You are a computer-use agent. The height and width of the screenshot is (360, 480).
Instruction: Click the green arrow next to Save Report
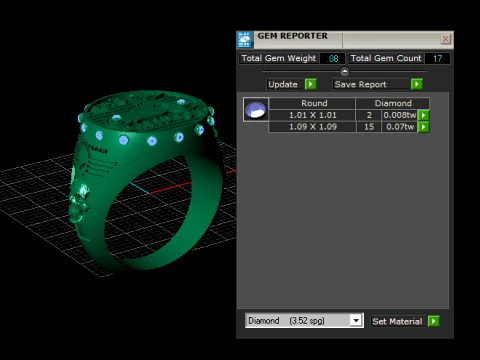click(x=417, y=84)
